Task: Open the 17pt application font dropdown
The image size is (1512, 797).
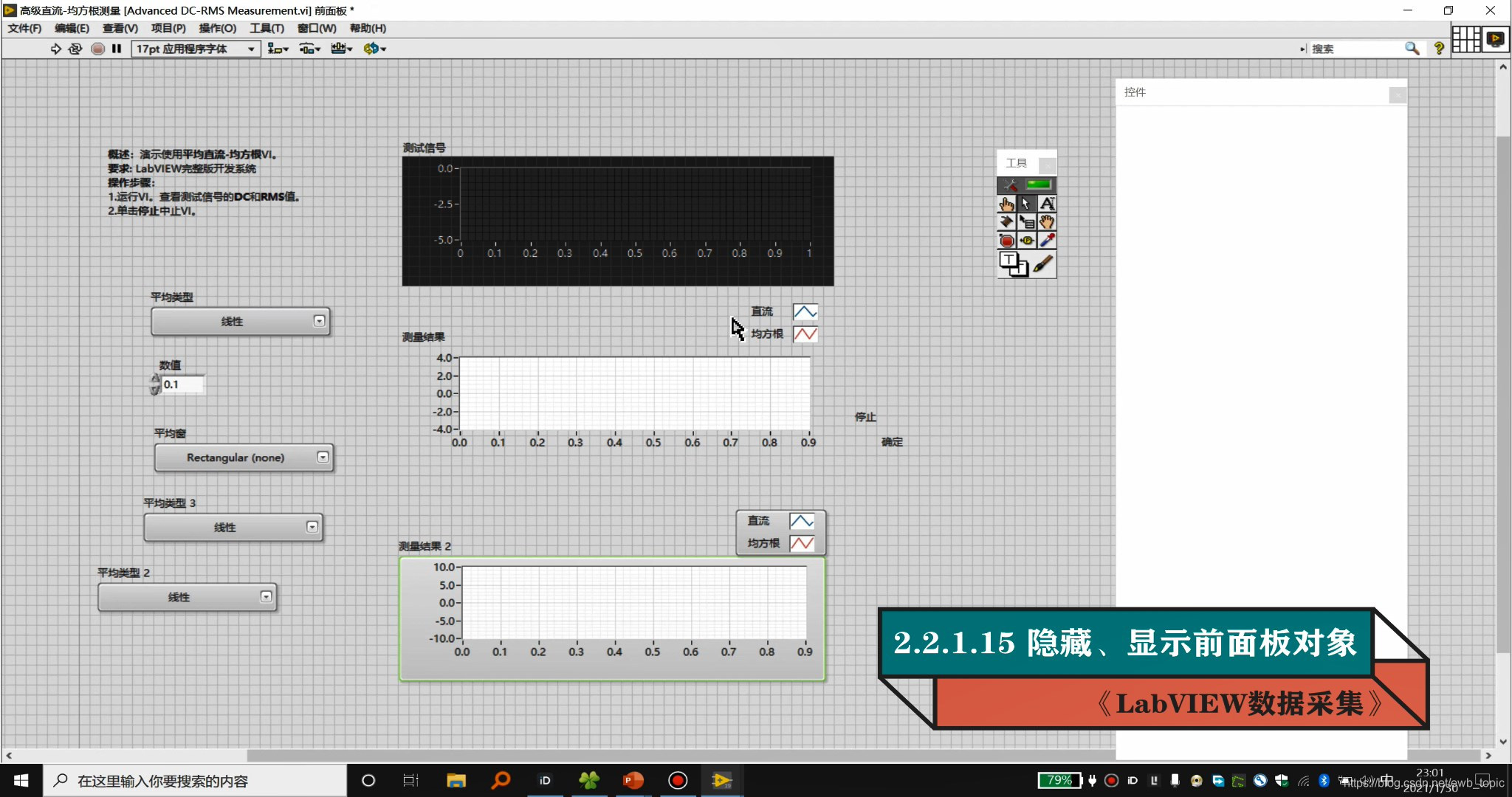Action: (196, 49)
